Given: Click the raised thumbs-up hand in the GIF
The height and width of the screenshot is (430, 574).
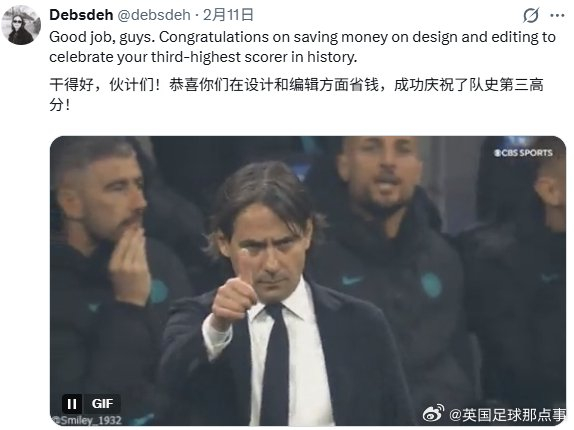Looking at the screenshot, I should click(234, 290).
